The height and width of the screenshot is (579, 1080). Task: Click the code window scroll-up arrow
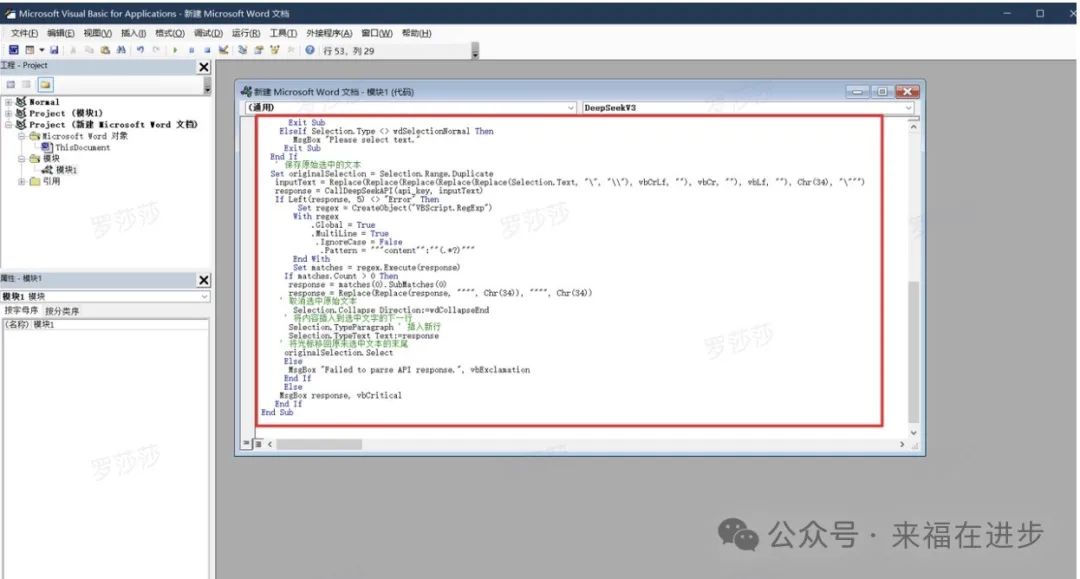913,127
